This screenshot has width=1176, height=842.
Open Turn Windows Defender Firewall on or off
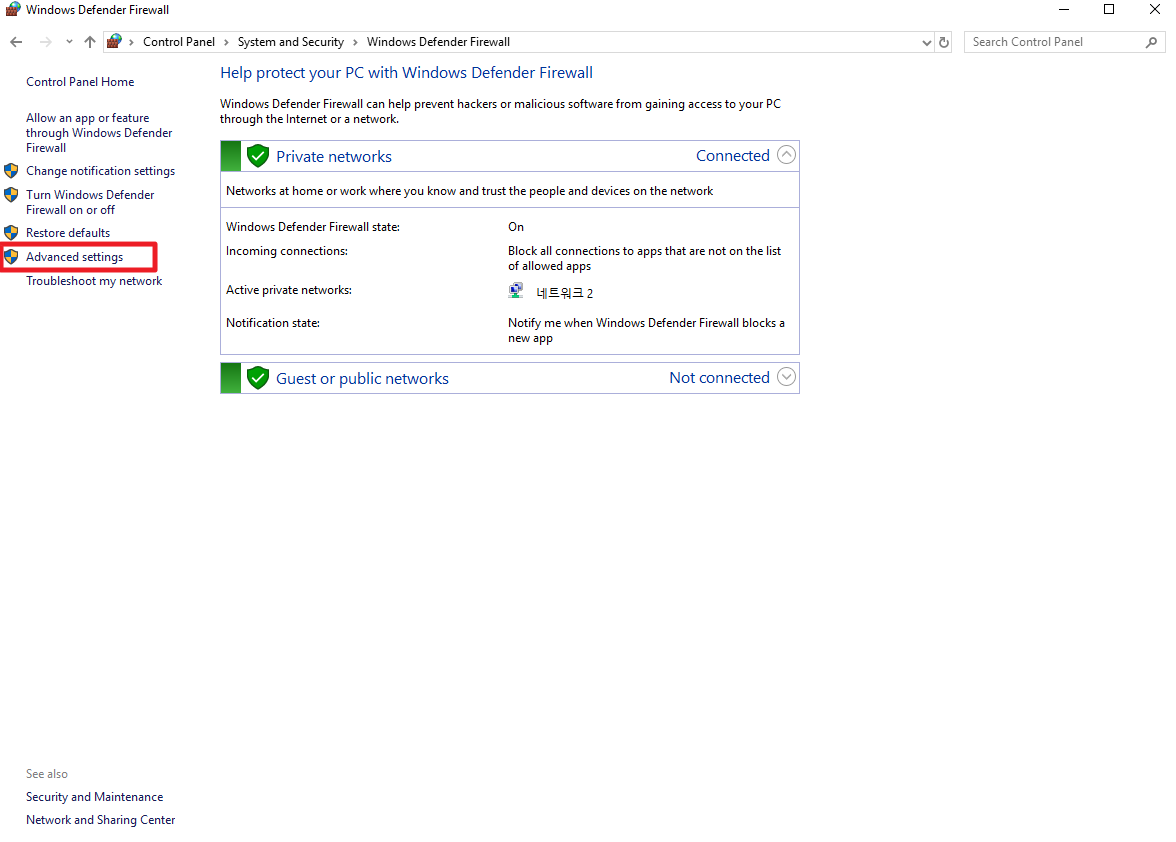point(90,202)
